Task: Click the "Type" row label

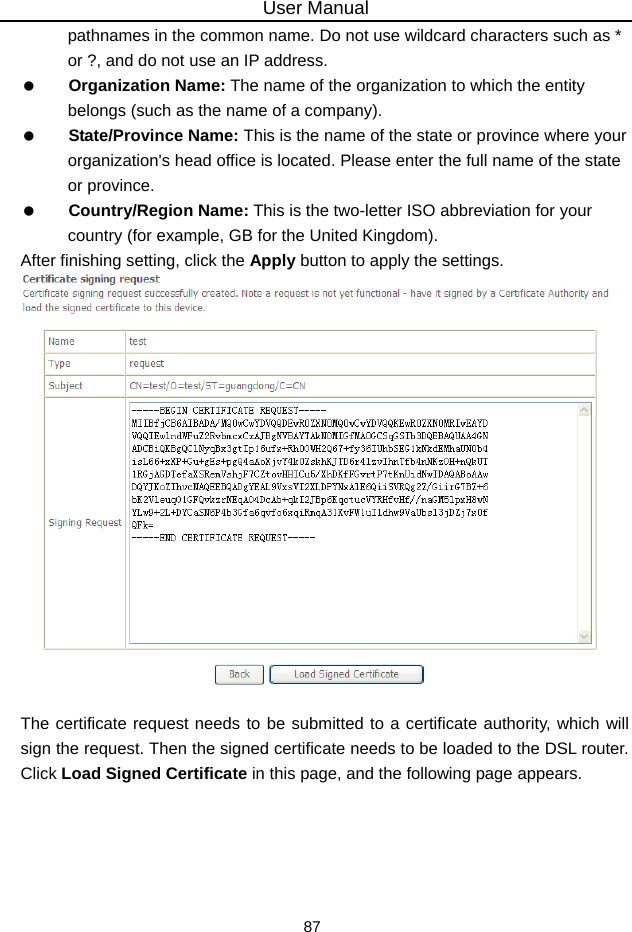Action: click(59, 364)
